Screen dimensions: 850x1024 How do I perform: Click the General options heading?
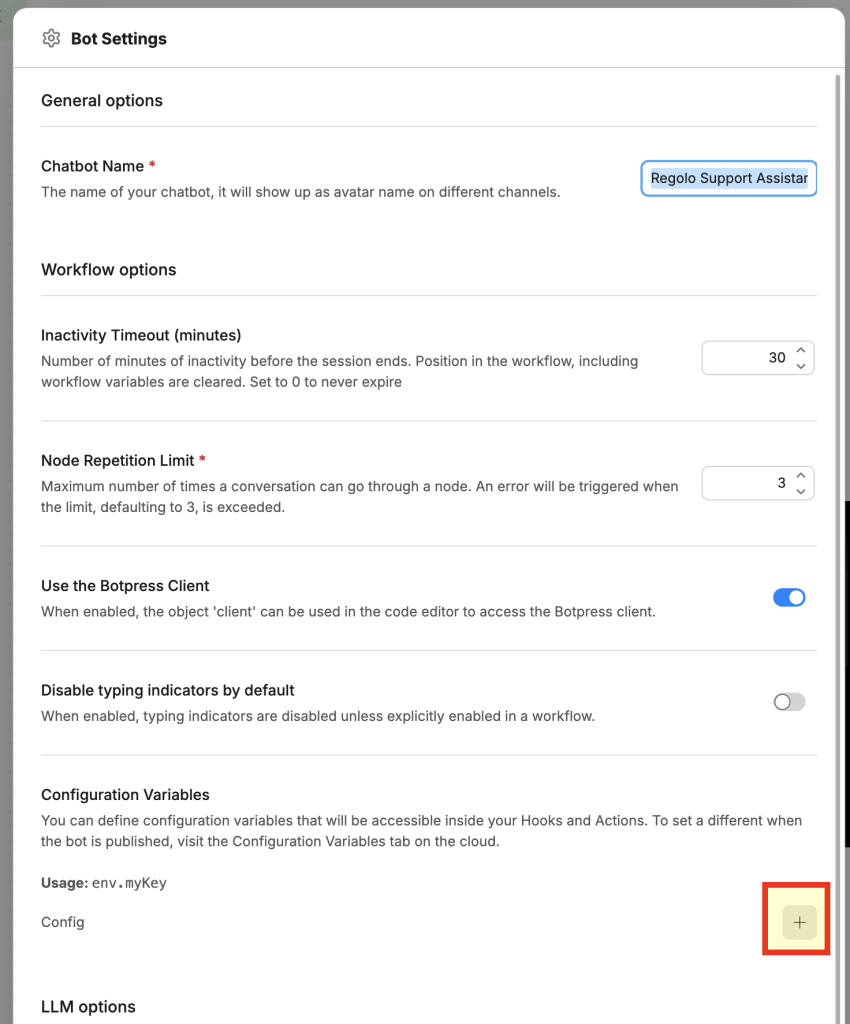coord(102,101)
